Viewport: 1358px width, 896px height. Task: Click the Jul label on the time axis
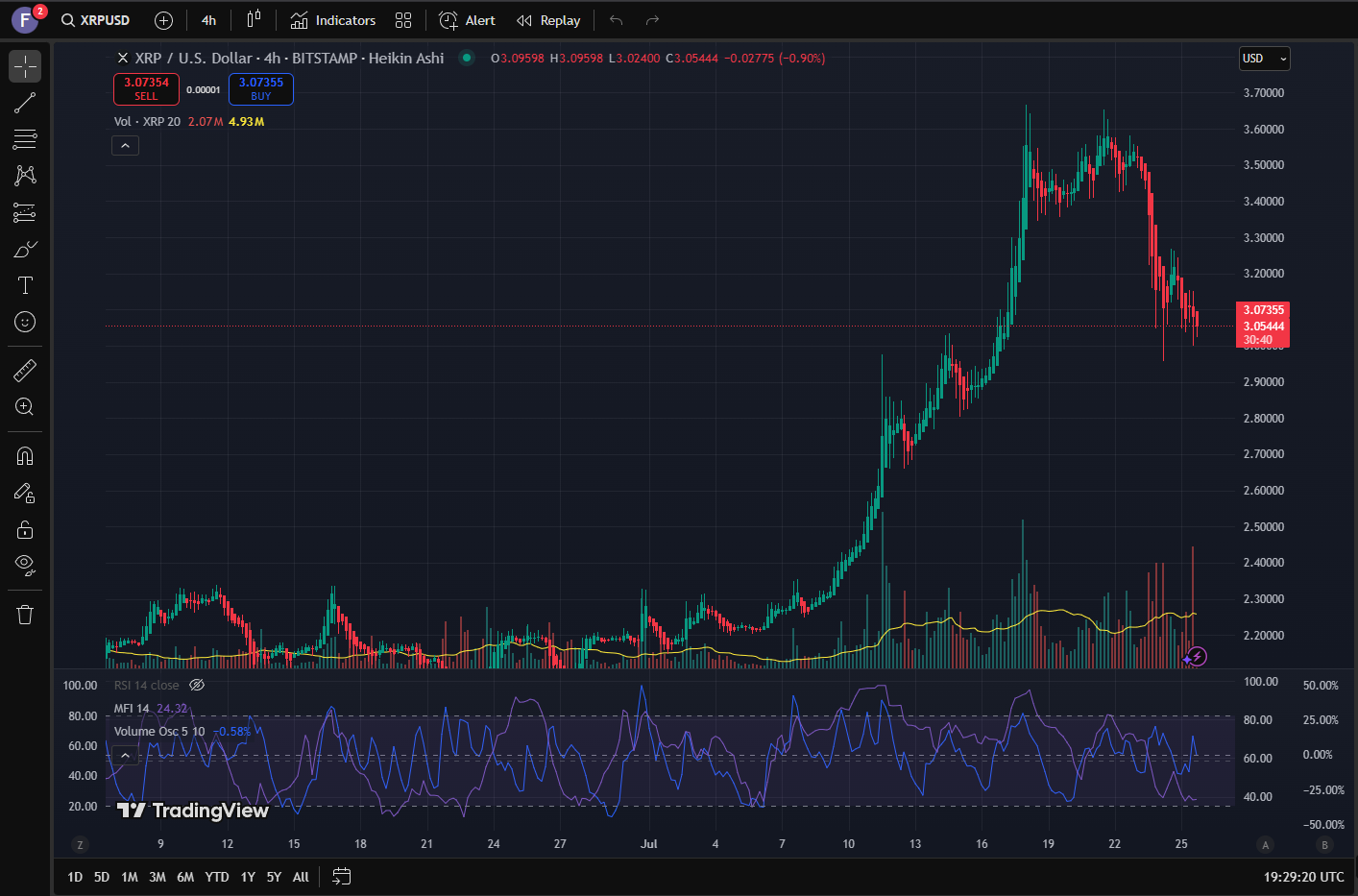649,844
